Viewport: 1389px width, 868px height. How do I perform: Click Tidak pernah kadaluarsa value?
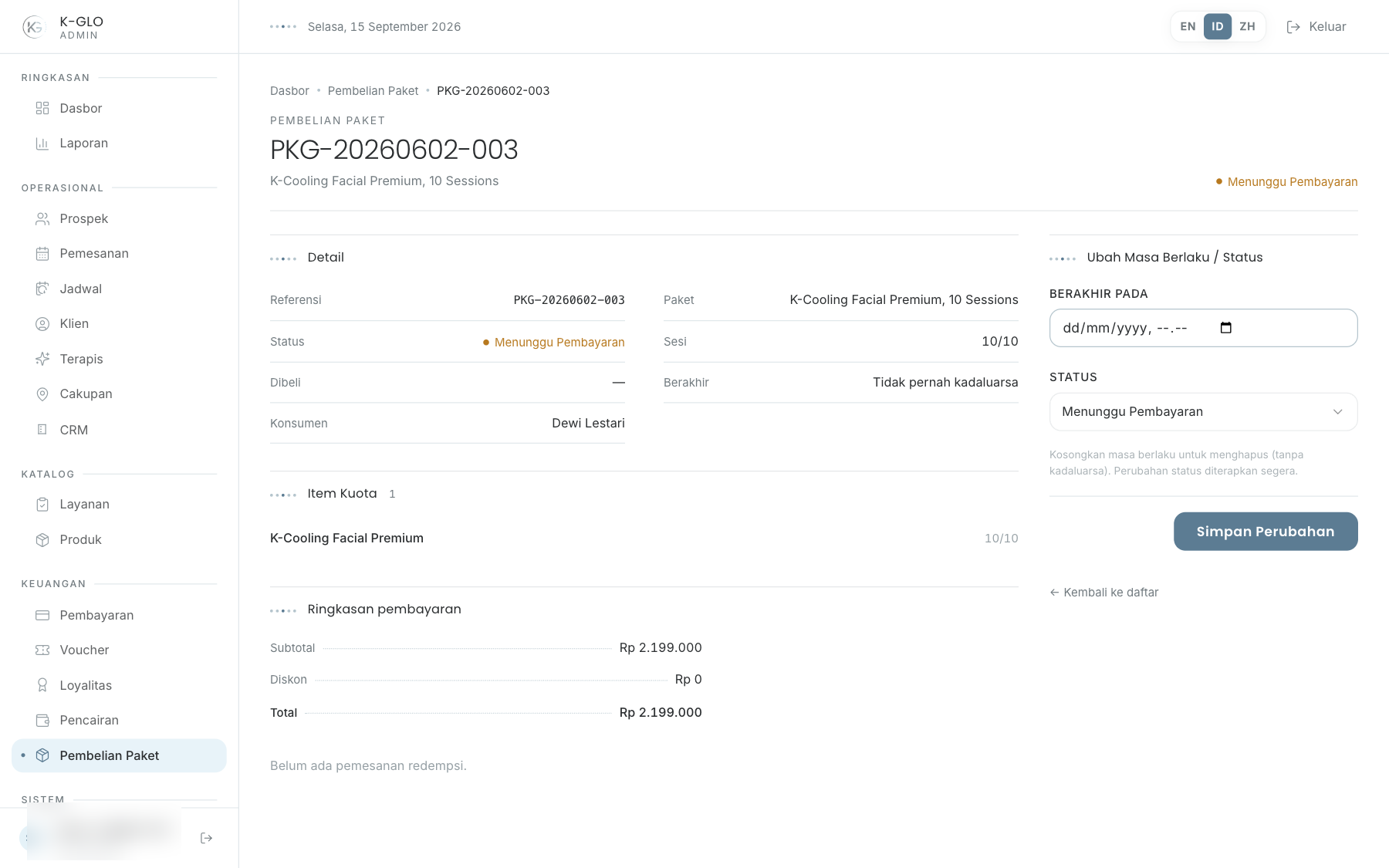click(x=945, y=383)
